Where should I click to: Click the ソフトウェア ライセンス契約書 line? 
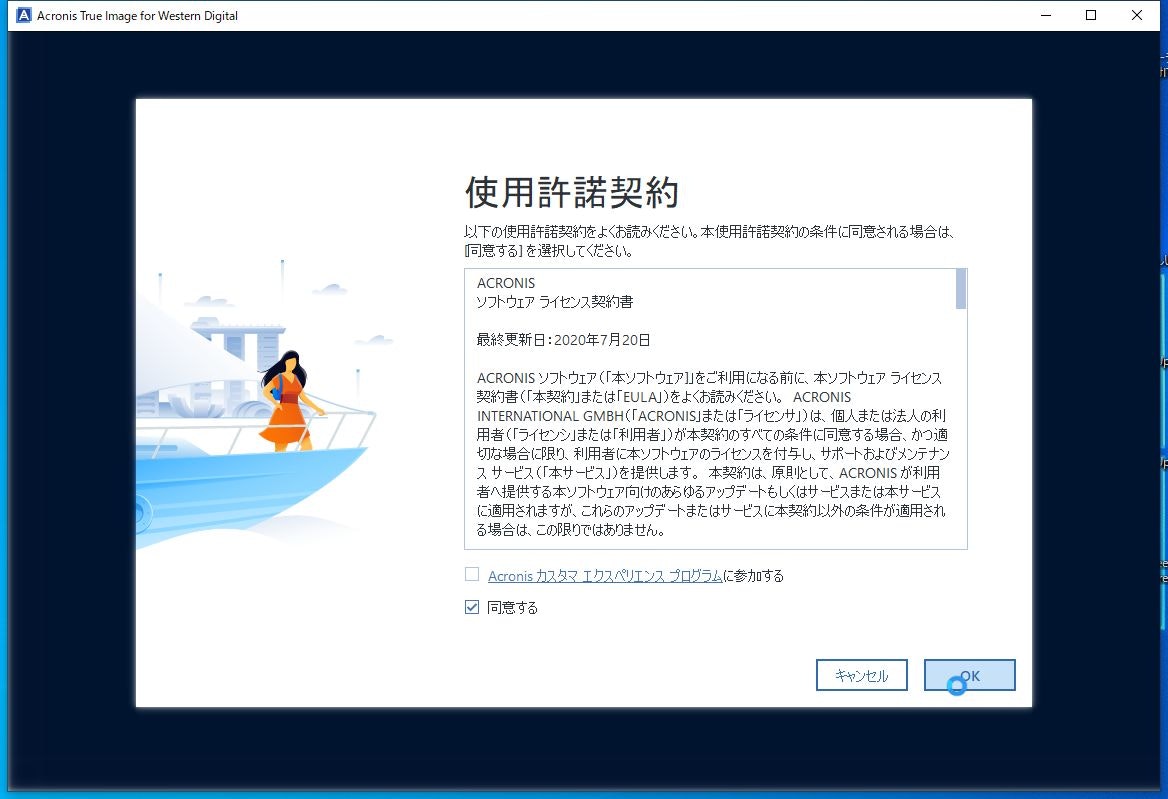555,302
